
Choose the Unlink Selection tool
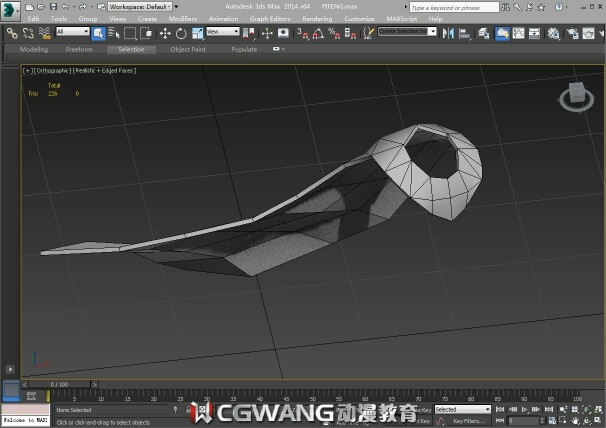pyautogui.click(x=28, y=34)
